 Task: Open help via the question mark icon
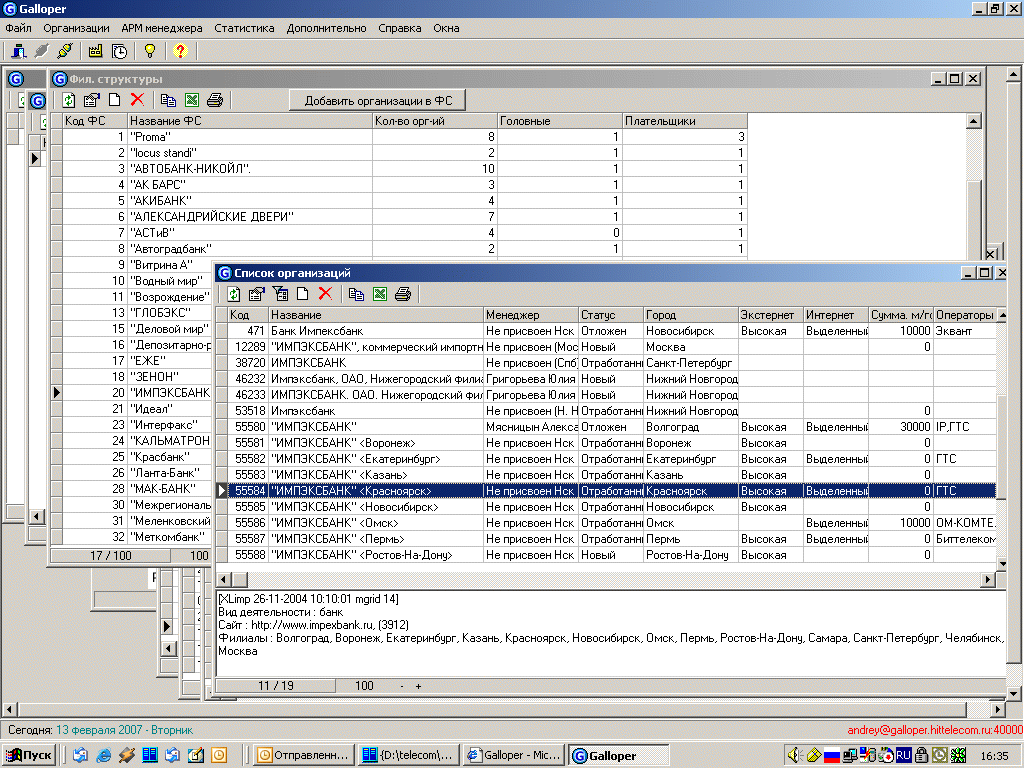pos(180,50)
